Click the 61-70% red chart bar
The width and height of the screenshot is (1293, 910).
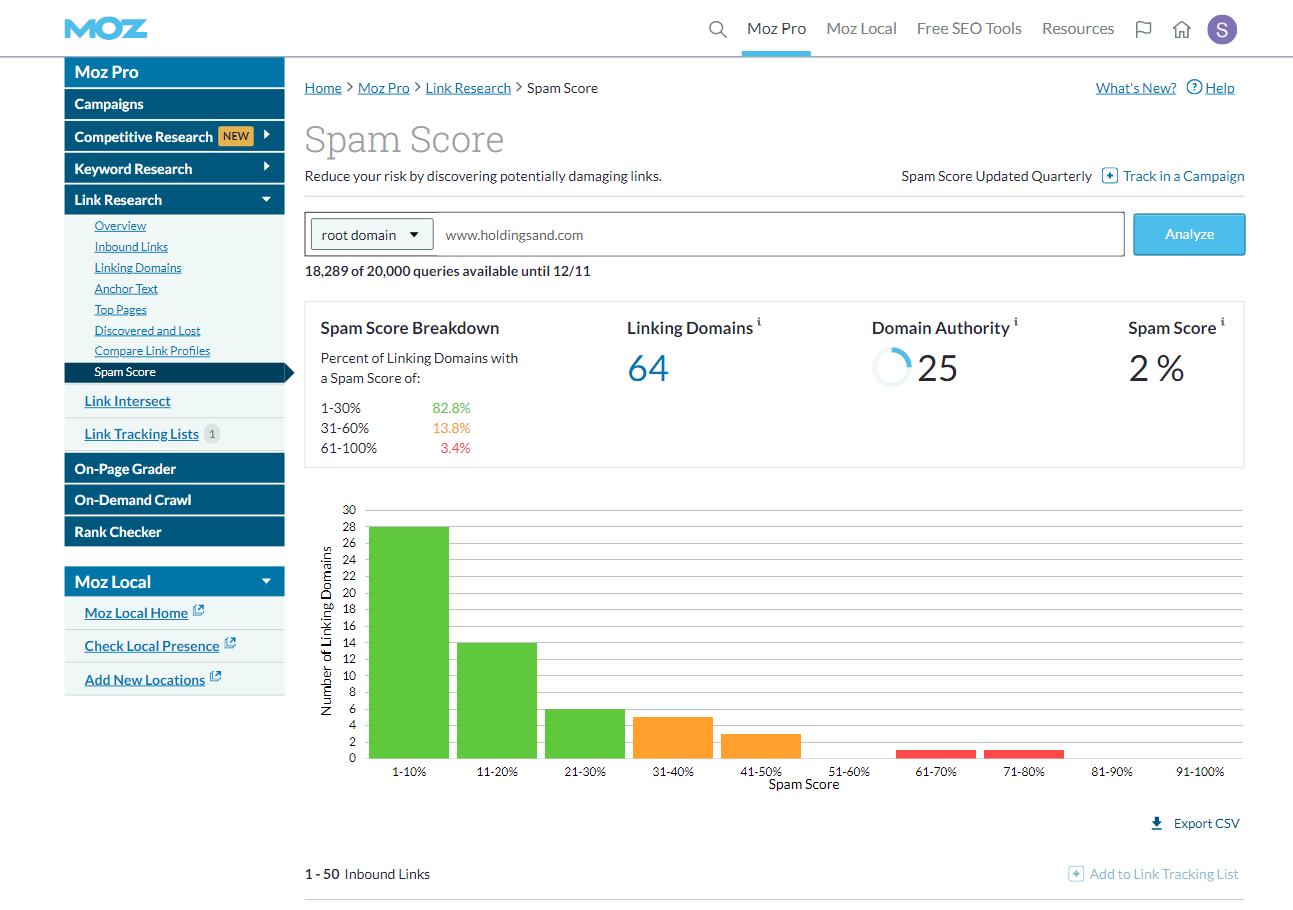click(936, 754)
